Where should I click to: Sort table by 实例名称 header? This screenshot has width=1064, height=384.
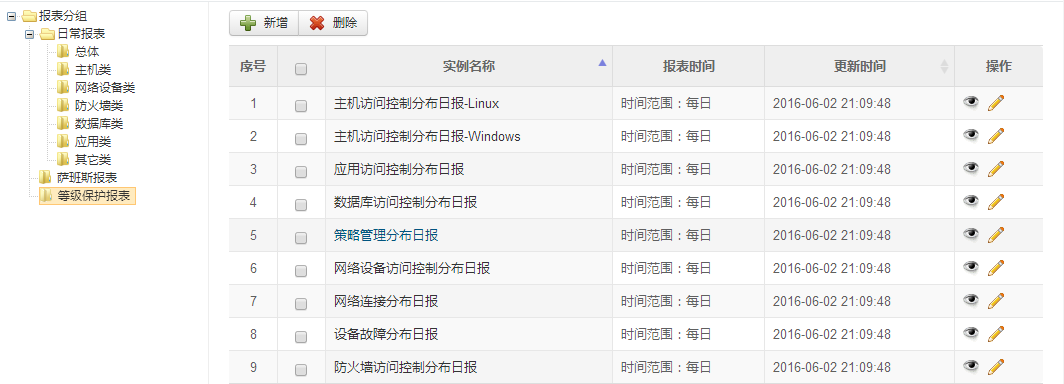coord(469,66)
